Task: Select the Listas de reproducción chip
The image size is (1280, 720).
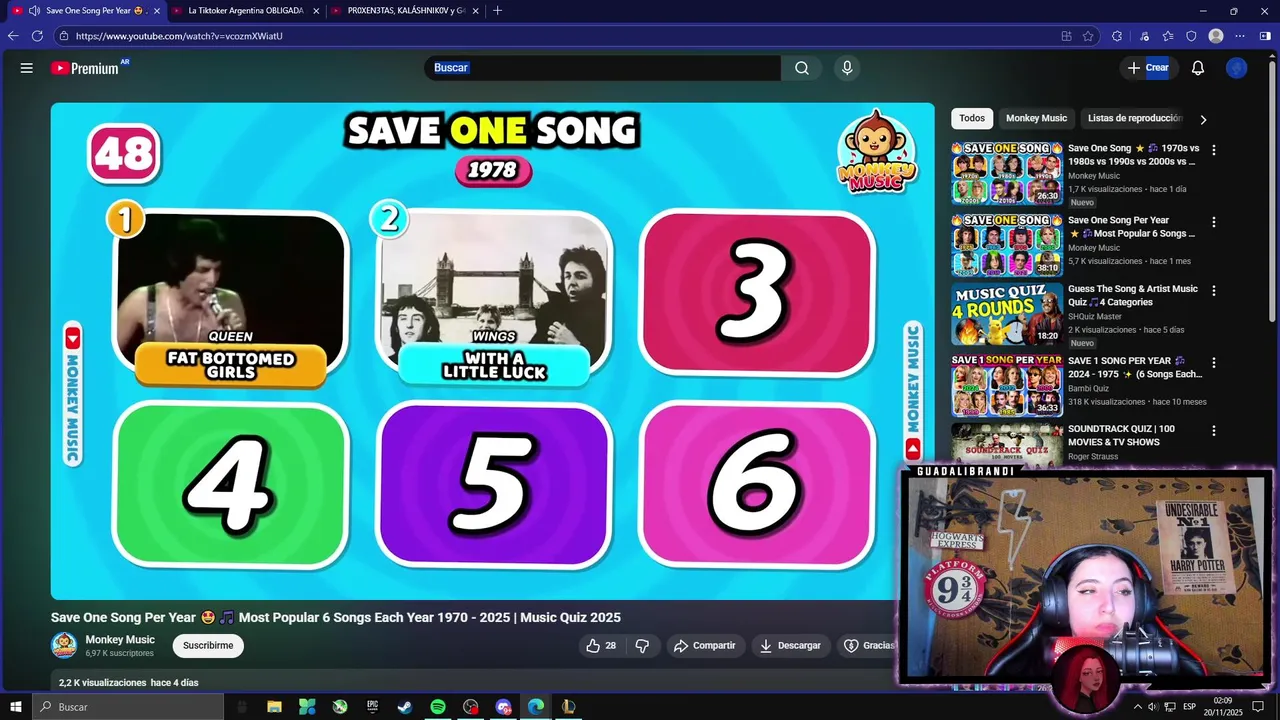Action: [x=1135, y=118]
